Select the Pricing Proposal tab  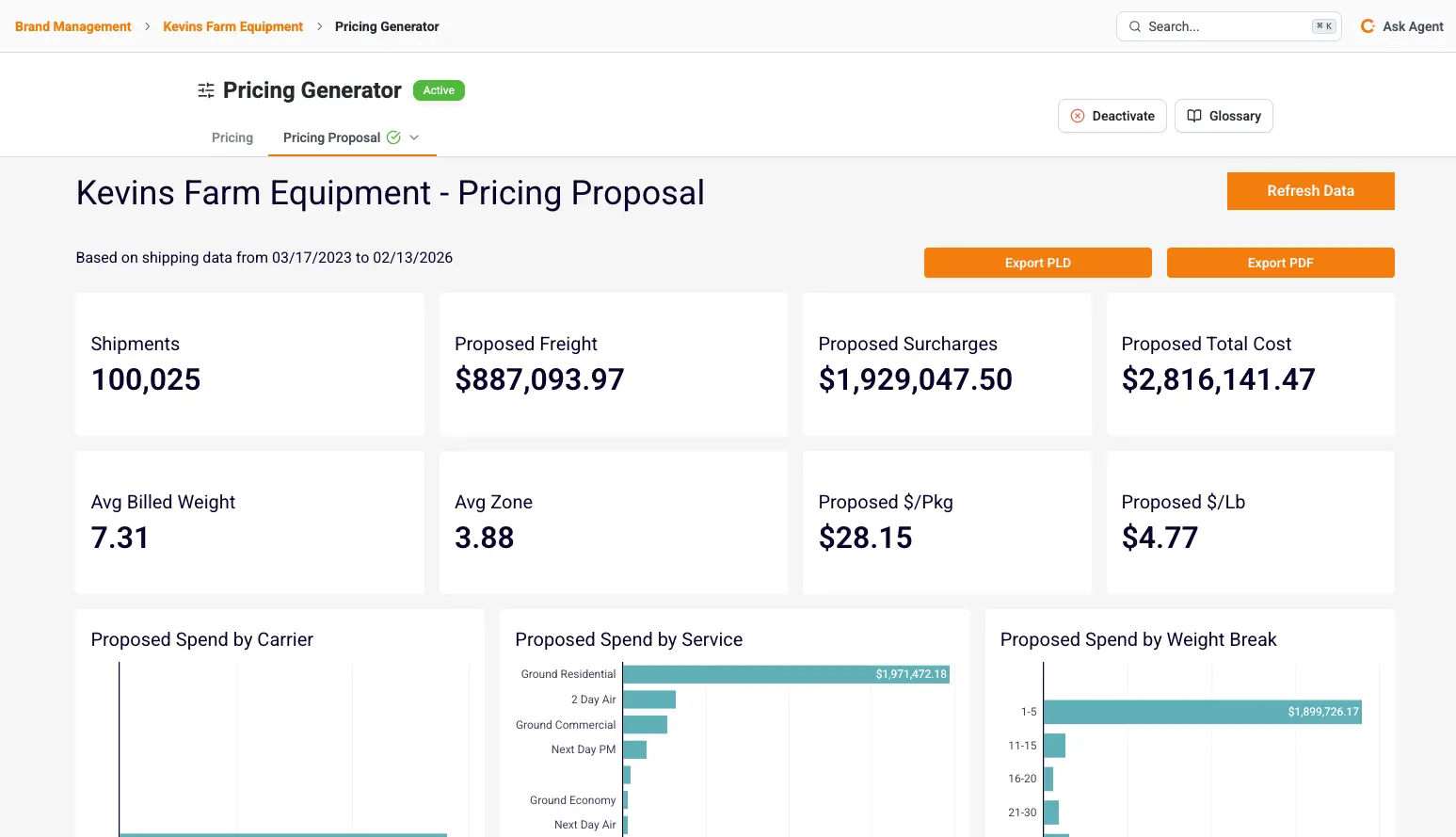tap(331, 137)
